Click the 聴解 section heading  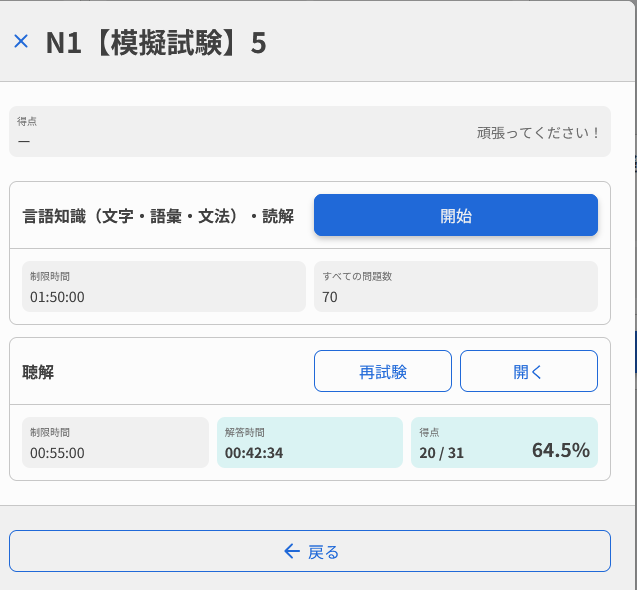click(x=38, y=372)
